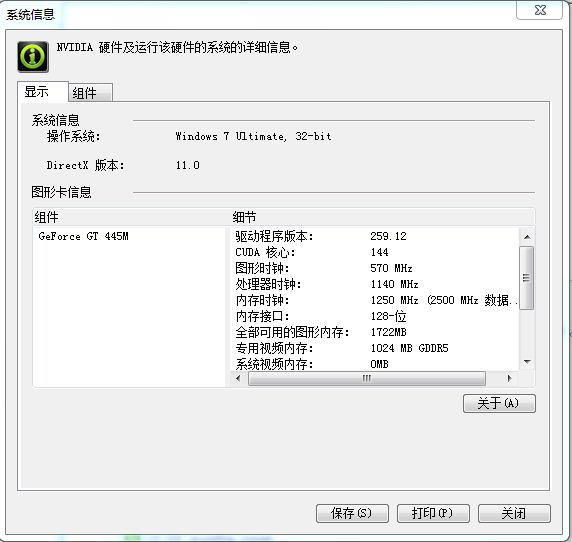The width and height of the screenshot is (572, 542).
Task: Click the horizontal scroll-left arrow
Action: pyautogui.click(x=239, y=378)
